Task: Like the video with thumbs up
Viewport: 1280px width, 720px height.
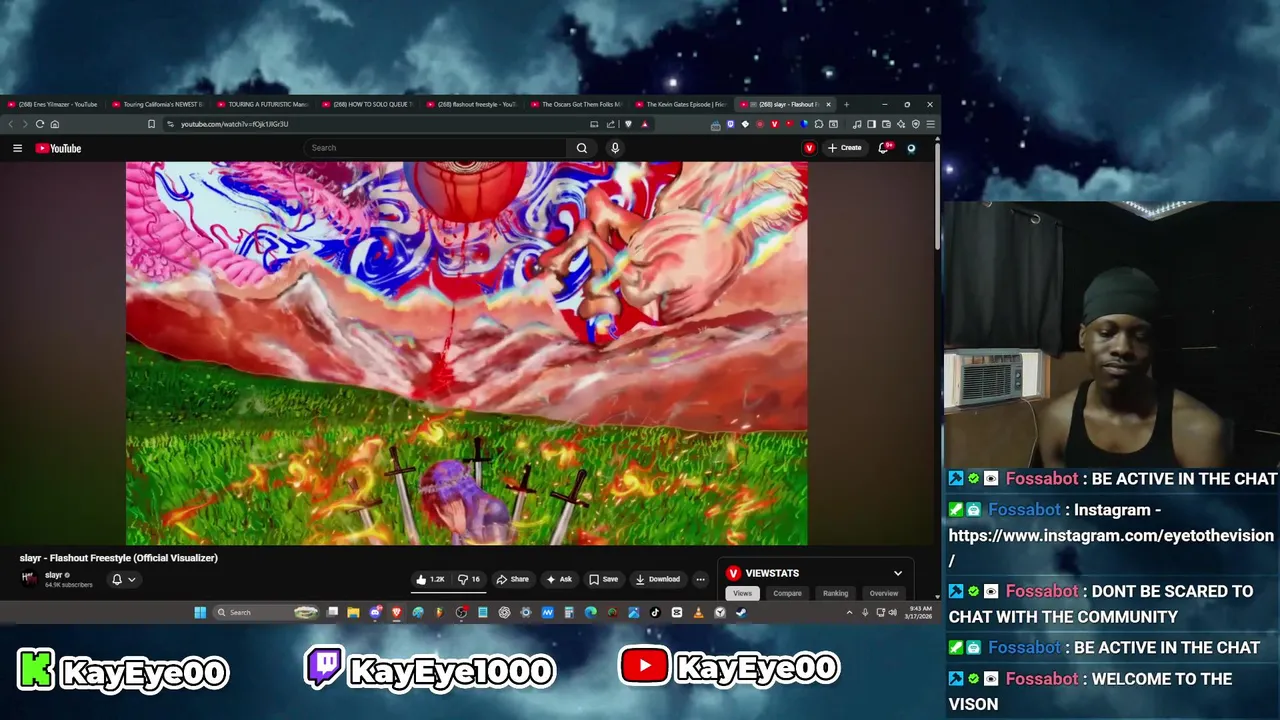Action: (x=431, y=579)
